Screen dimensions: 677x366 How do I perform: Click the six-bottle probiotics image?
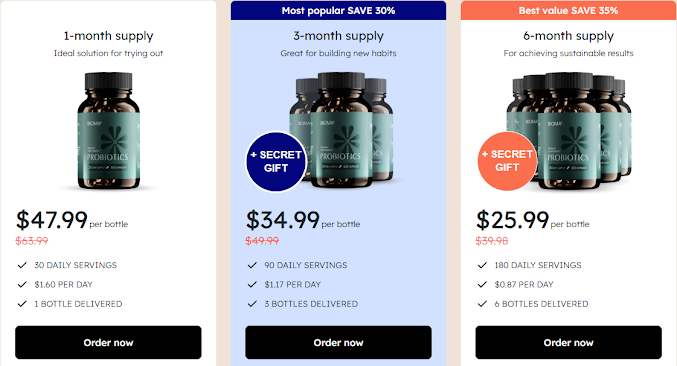570,131
